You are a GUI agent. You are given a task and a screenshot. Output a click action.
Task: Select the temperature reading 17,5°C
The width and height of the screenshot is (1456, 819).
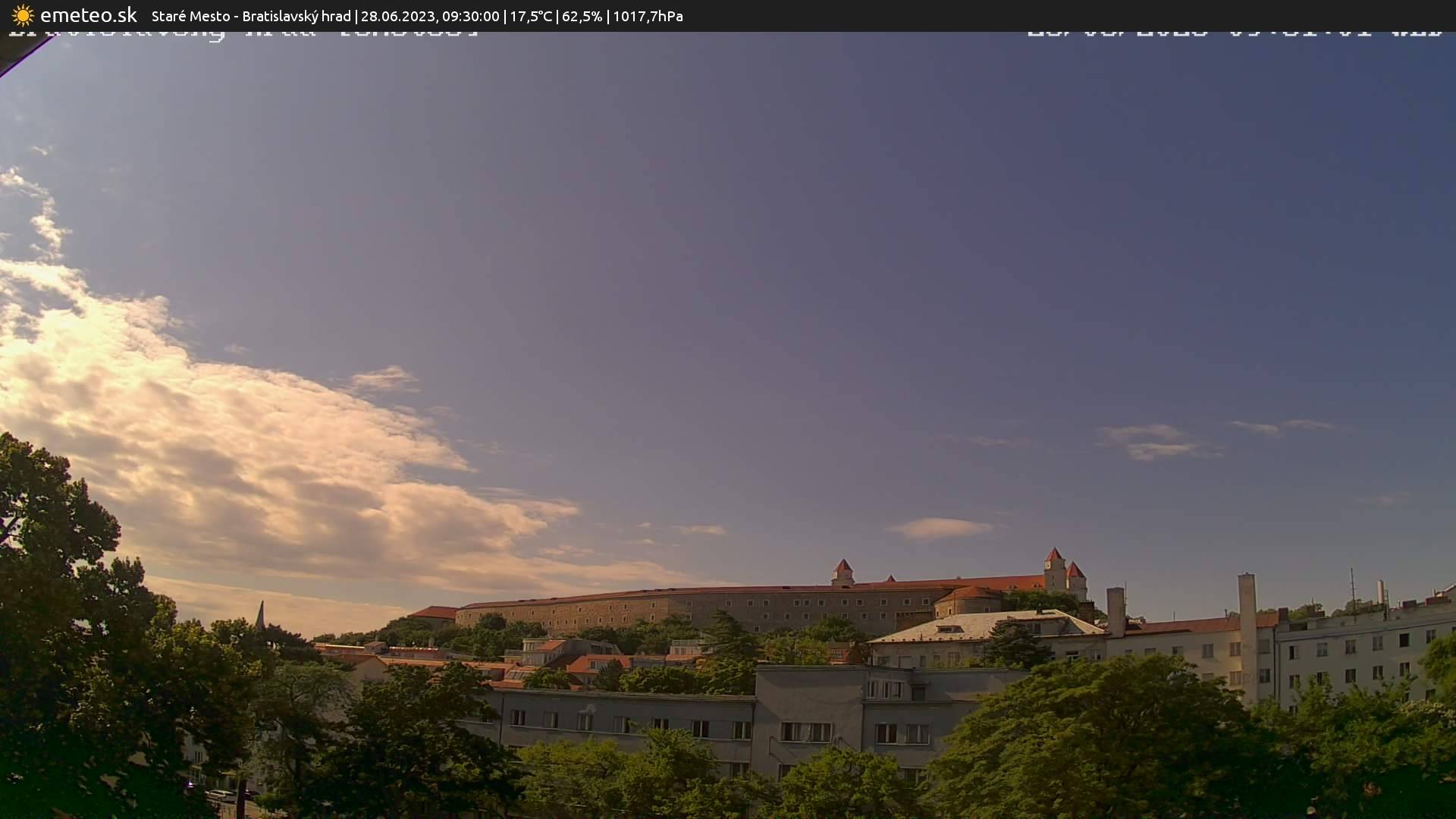point(531,15)
